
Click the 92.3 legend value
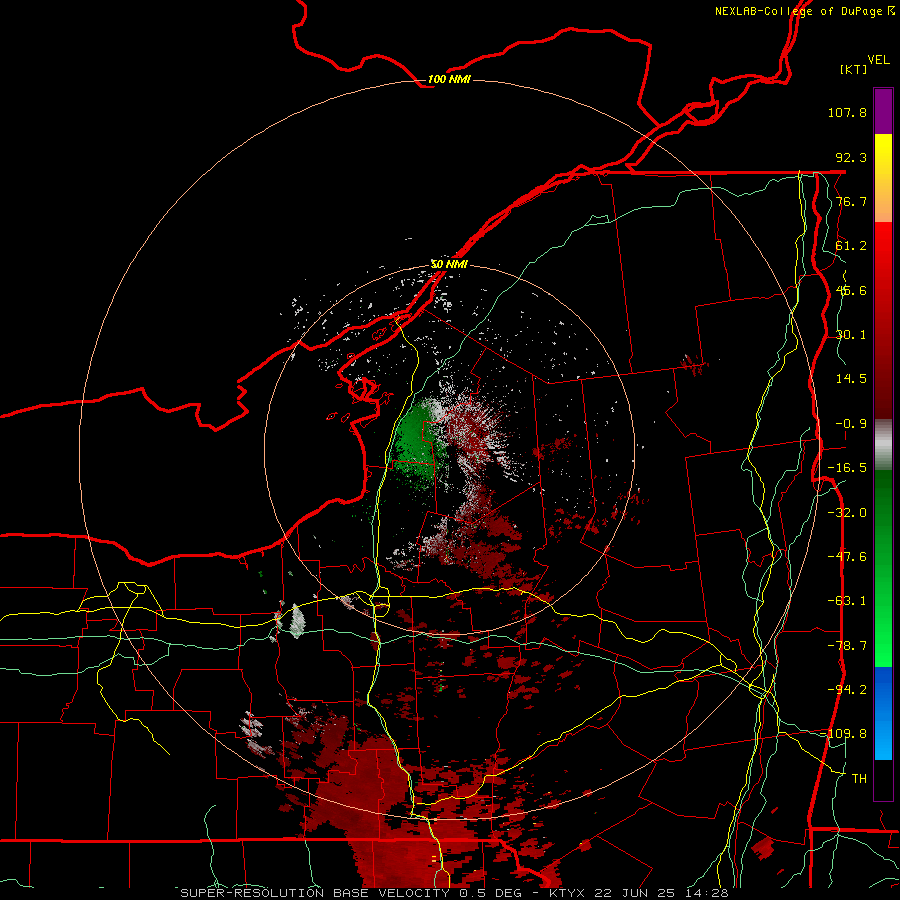click(851, 157)
